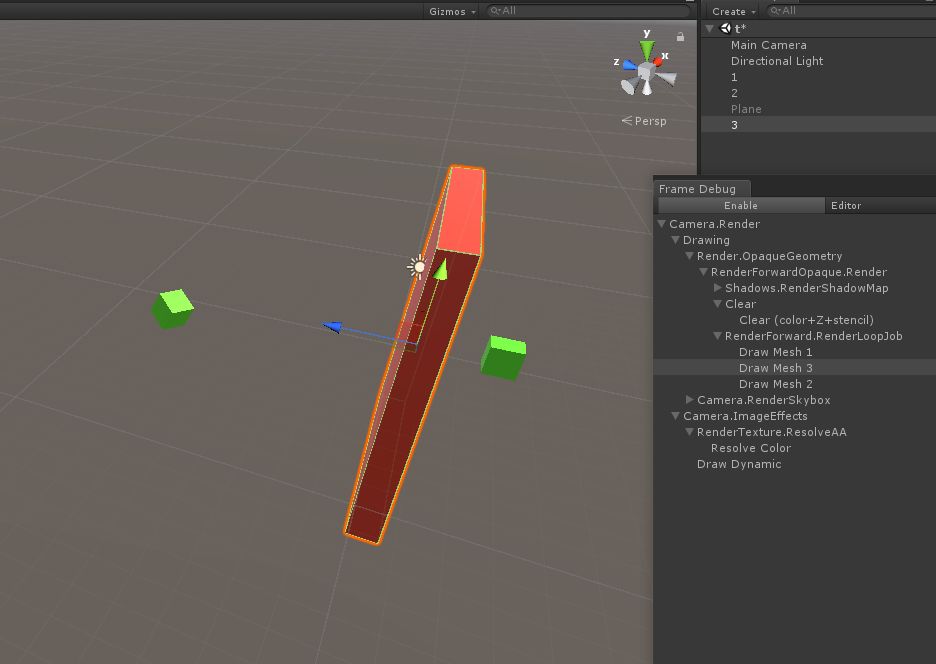The height and width of the screenshot is (664, 936).
Task: Open the Gizmos dropdown menu
Action: tap(452, 11)
